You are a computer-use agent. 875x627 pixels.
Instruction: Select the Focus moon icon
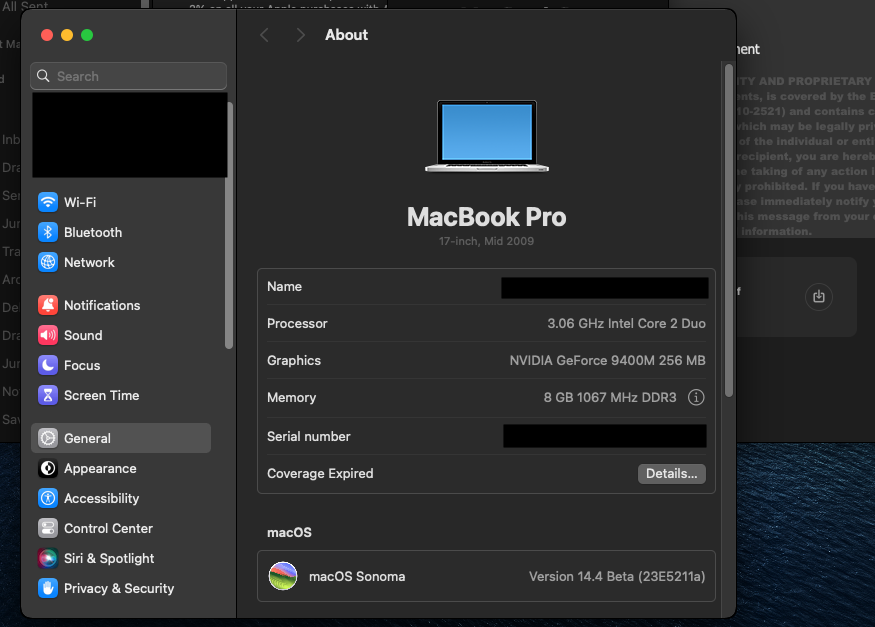click(48, 365)
